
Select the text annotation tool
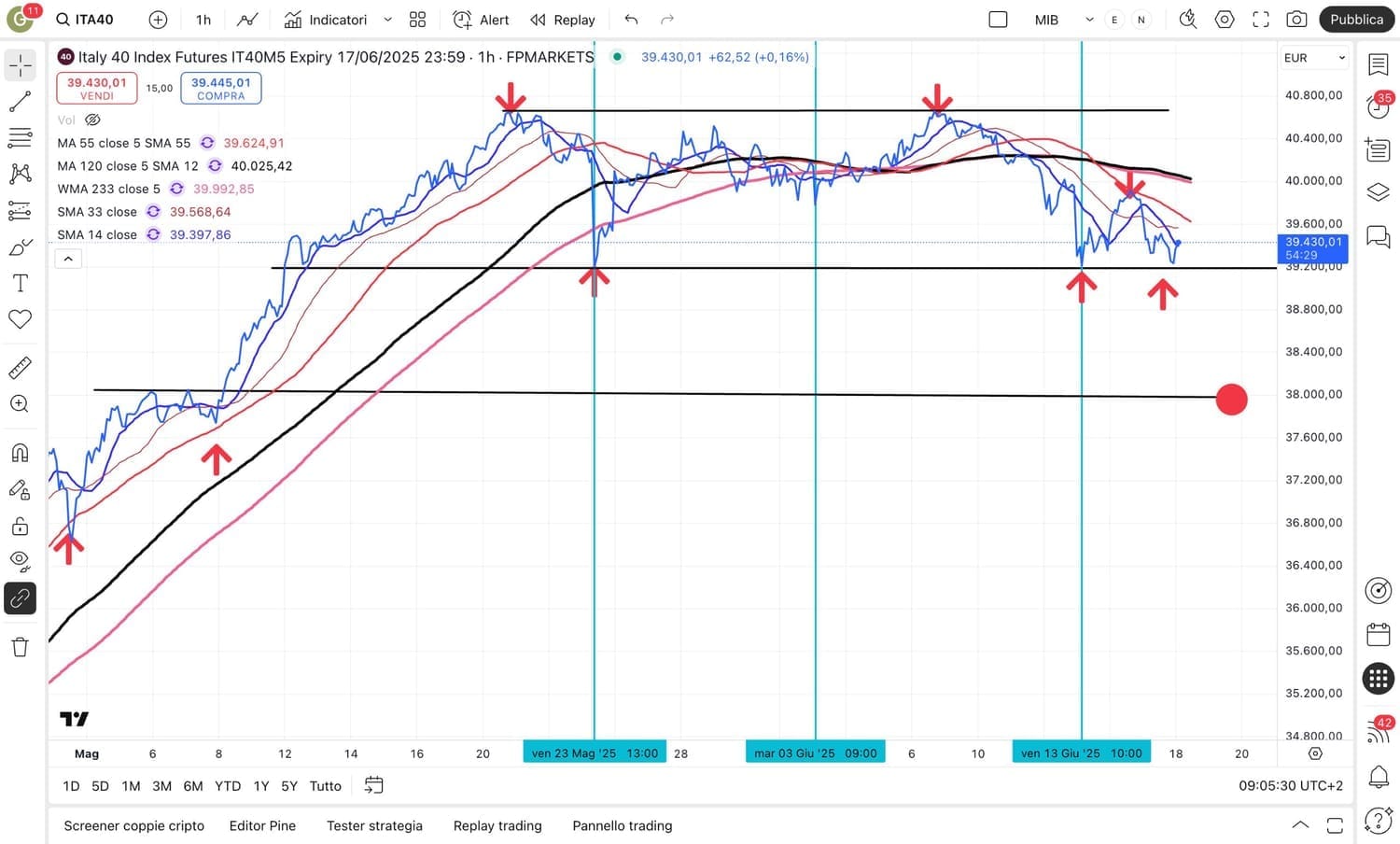pyautogui.click(x=21, y=283)
